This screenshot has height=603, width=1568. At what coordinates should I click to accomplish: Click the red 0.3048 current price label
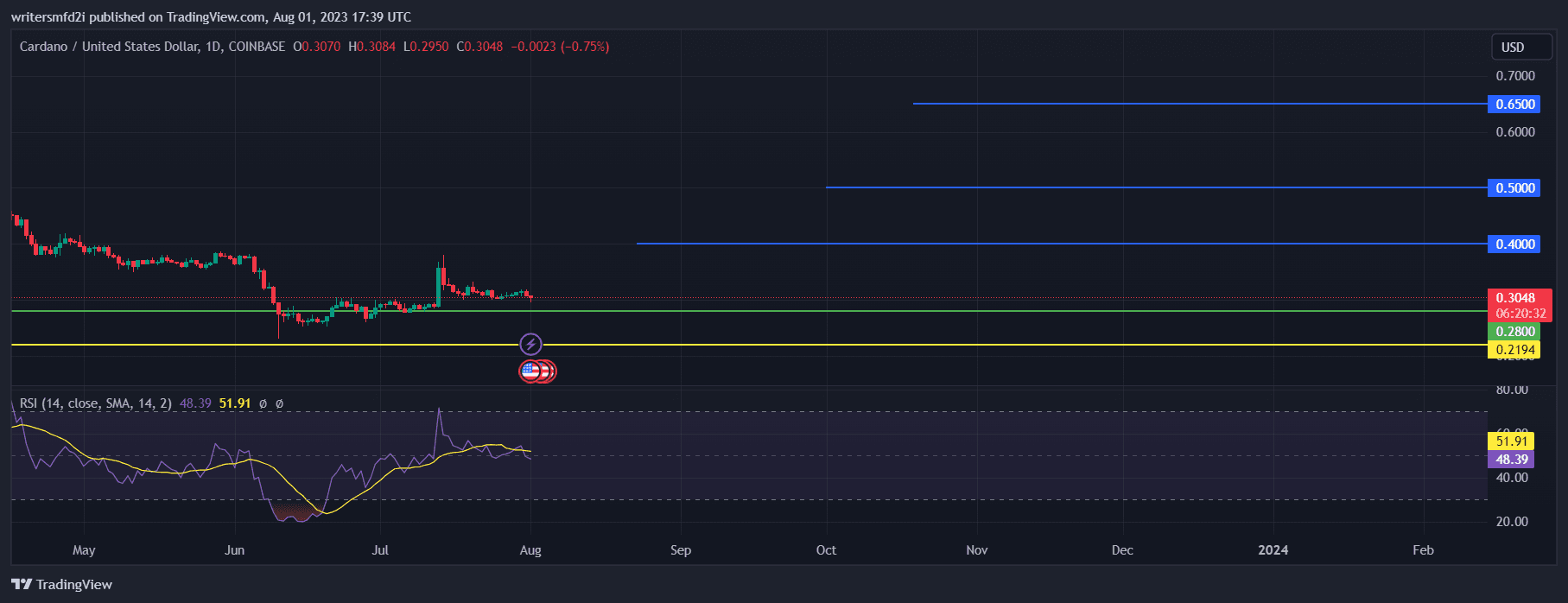(1518, 298)
